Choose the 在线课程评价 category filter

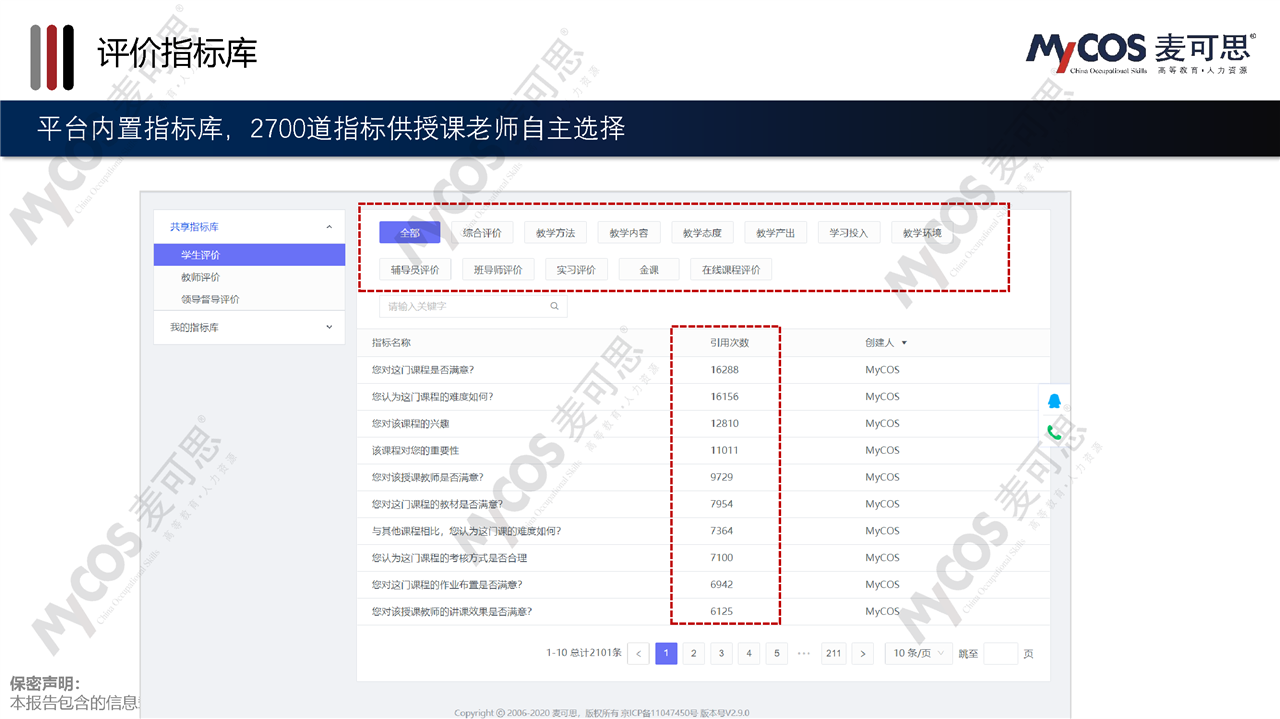coord(730,270)
